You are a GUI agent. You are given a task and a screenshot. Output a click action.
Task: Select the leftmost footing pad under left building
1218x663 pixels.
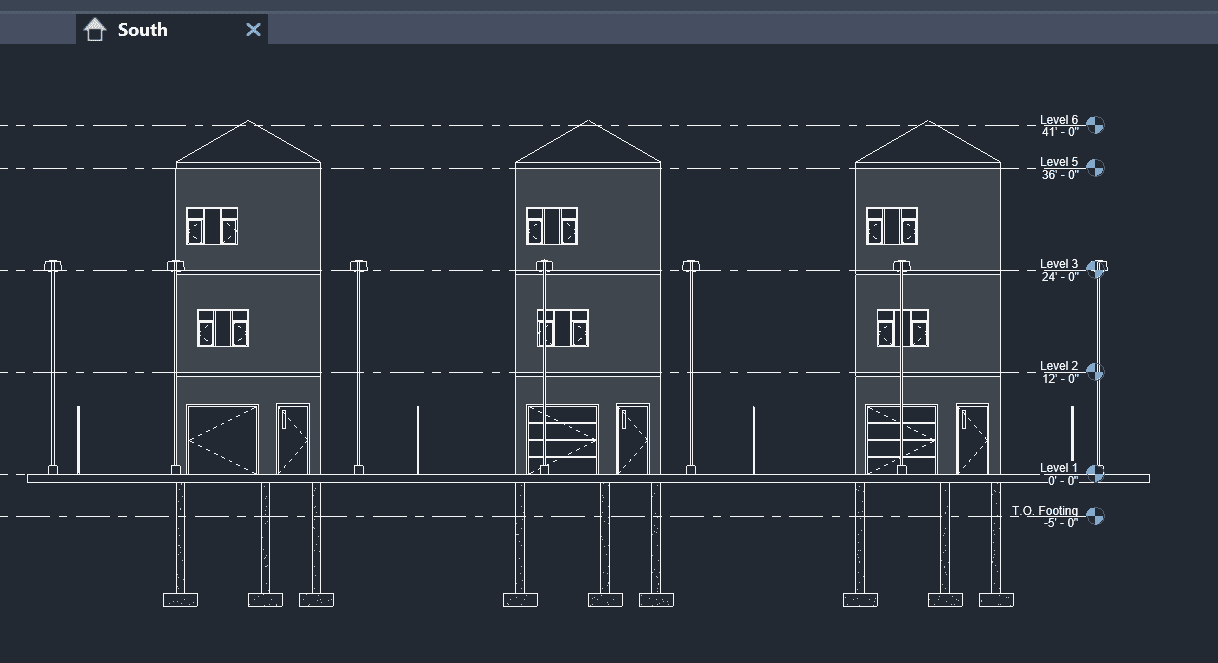180,600
